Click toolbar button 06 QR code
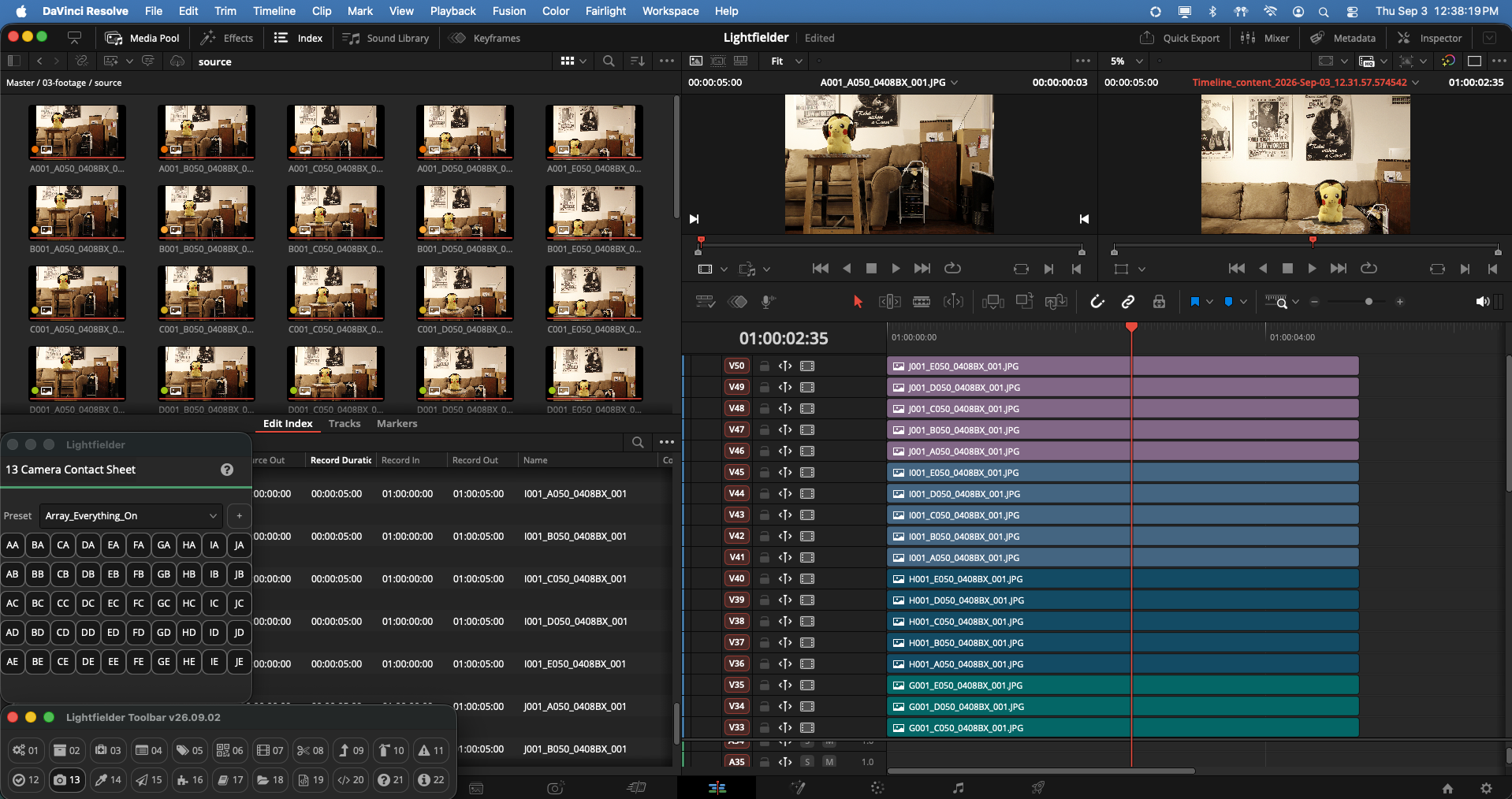This screenshot has width=1512, height=799. click(229, 750)
